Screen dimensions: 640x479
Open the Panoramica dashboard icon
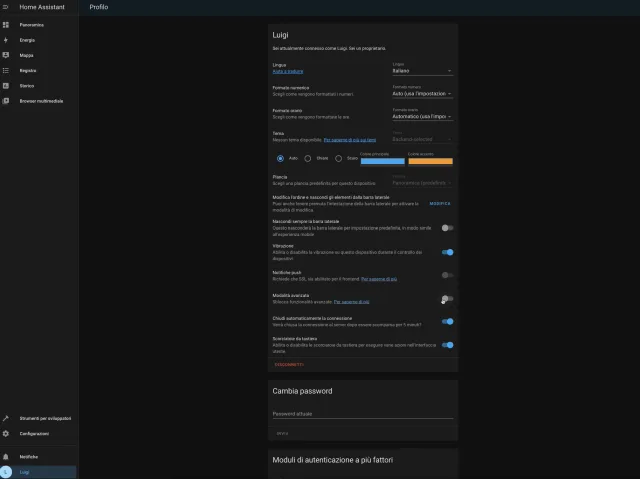click(x=7, y=23)
